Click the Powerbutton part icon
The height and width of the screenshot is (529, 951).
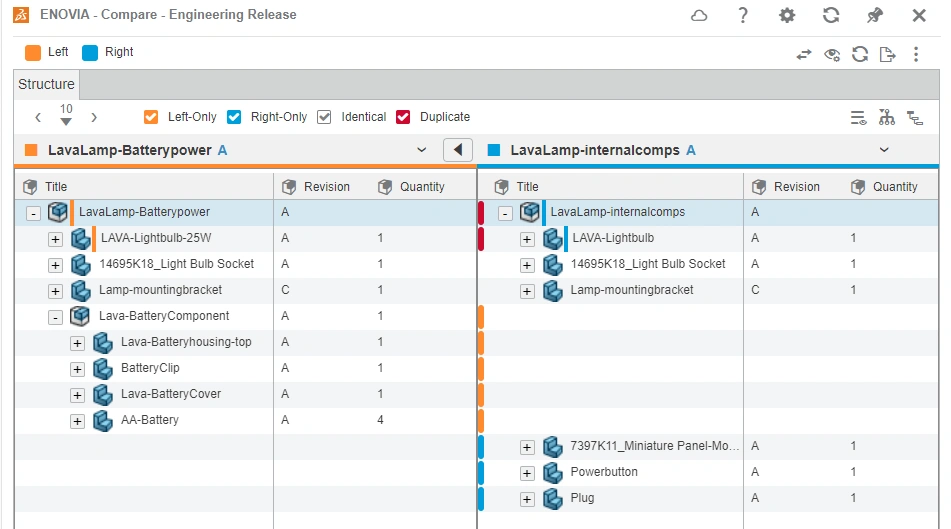pyautogui.click(x=552, y=473)
